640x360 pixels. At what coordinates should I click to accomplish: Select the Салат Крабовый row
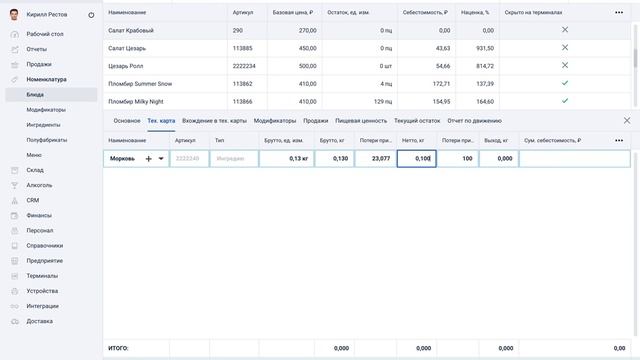[367, 30]
